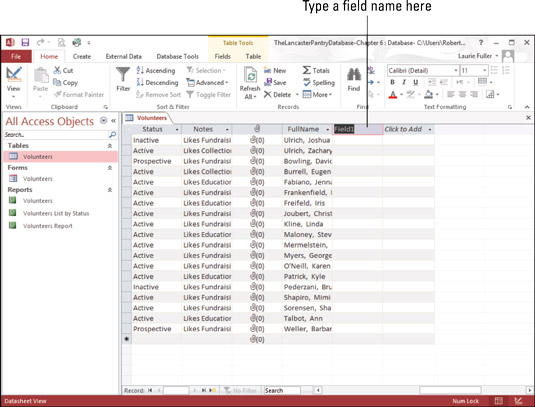Open FullName column dropdown arrow
Viewport: 535px width, 407px height.
pyautogui.click(x=328, y=130)
